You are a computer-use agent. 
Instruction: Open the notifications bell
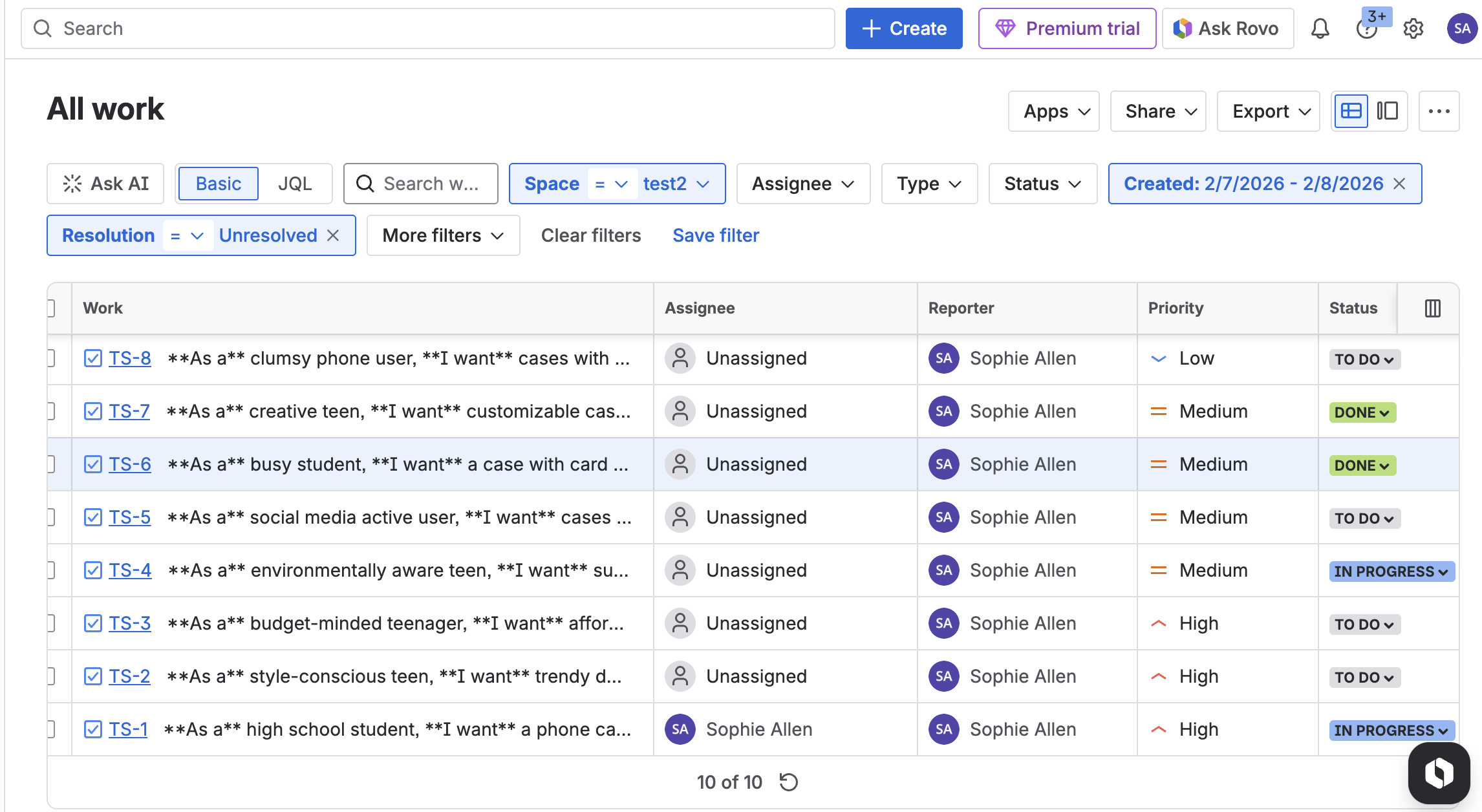click(1320, 28)
